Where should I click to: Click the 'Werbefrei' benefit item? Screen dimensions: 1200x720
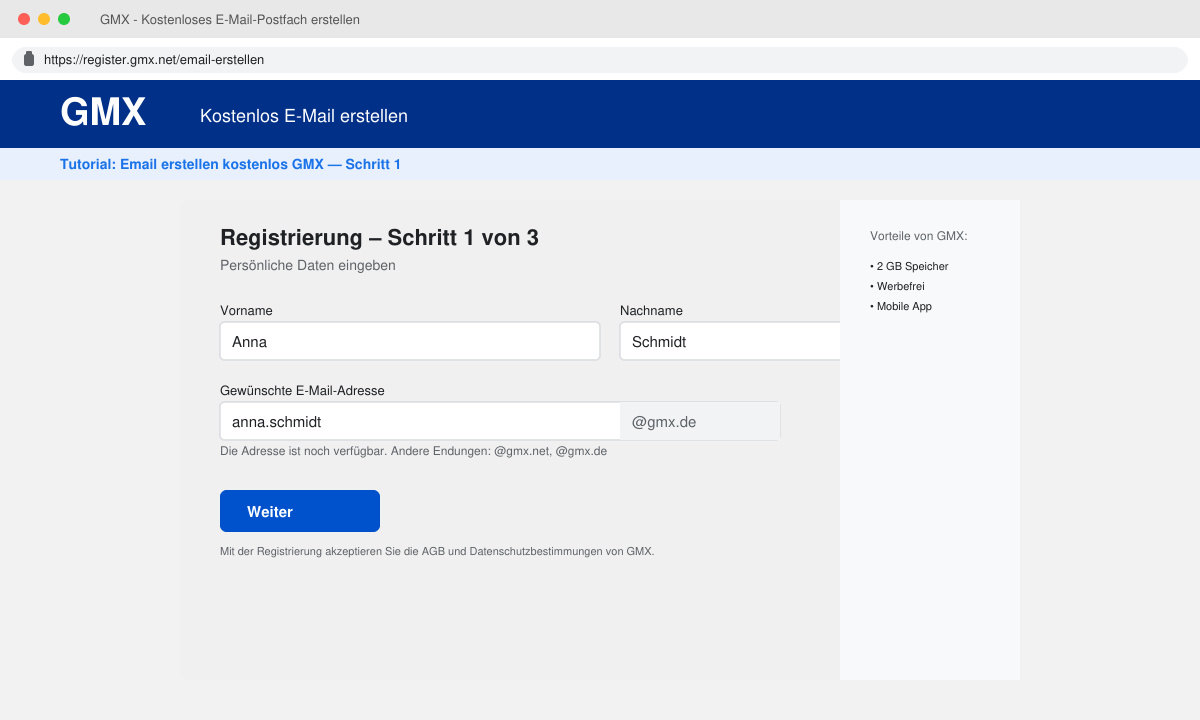(897, 286)
